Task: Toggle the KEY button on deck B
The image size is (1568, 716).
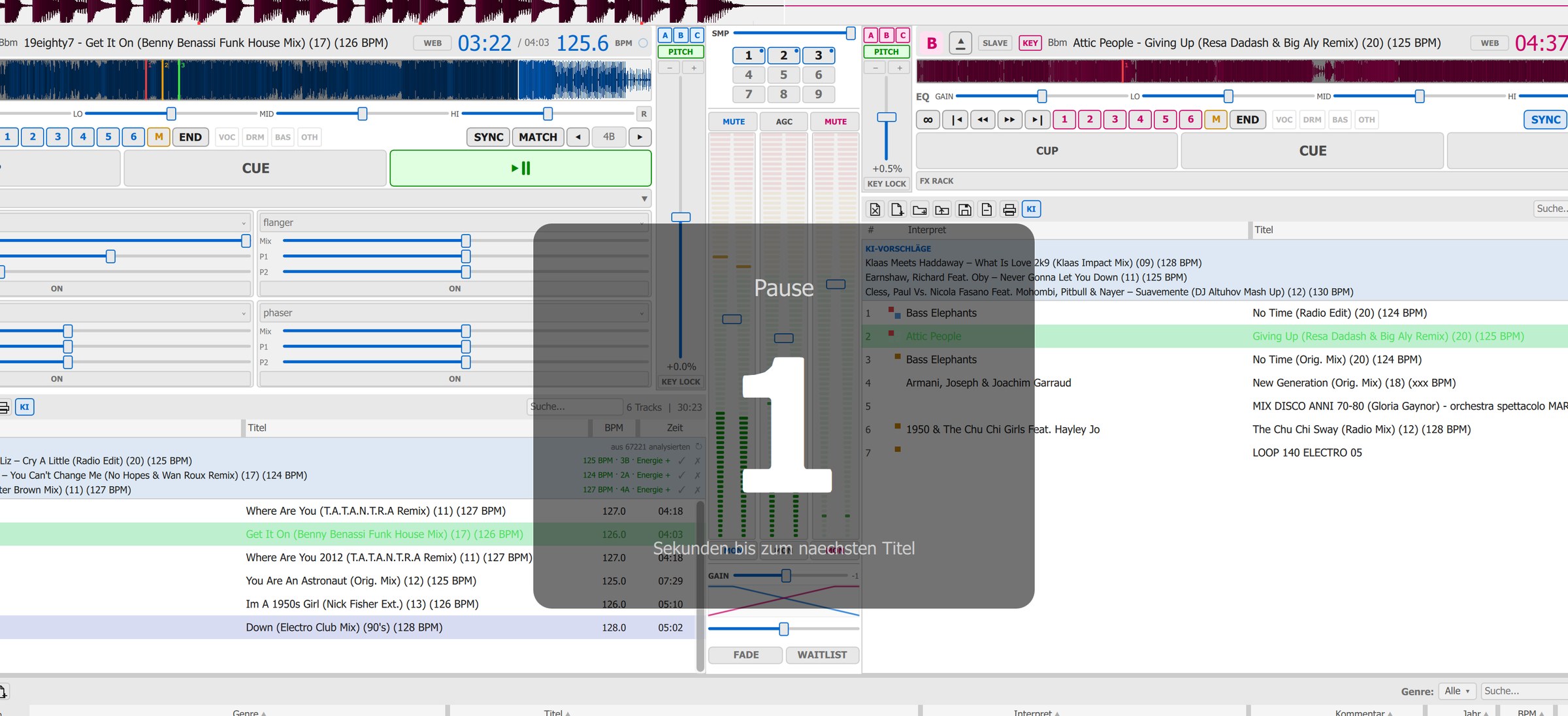Action: 1030,43
